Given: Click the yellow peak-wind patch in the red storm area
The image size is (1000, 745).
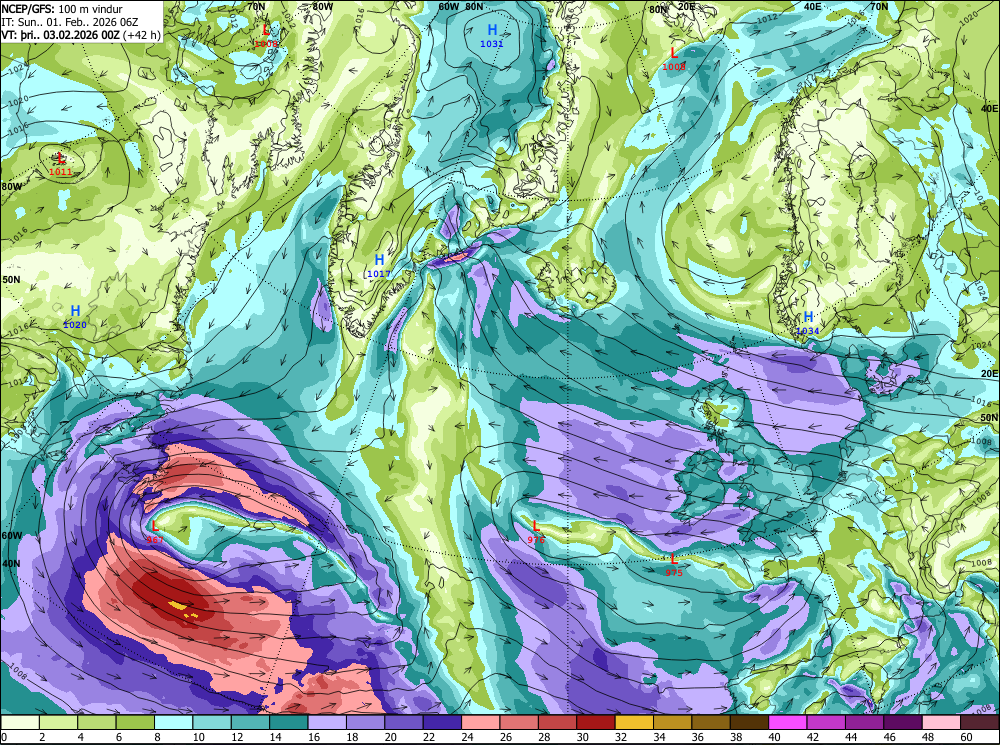Looking at the screenshot, I should [178, 605].
